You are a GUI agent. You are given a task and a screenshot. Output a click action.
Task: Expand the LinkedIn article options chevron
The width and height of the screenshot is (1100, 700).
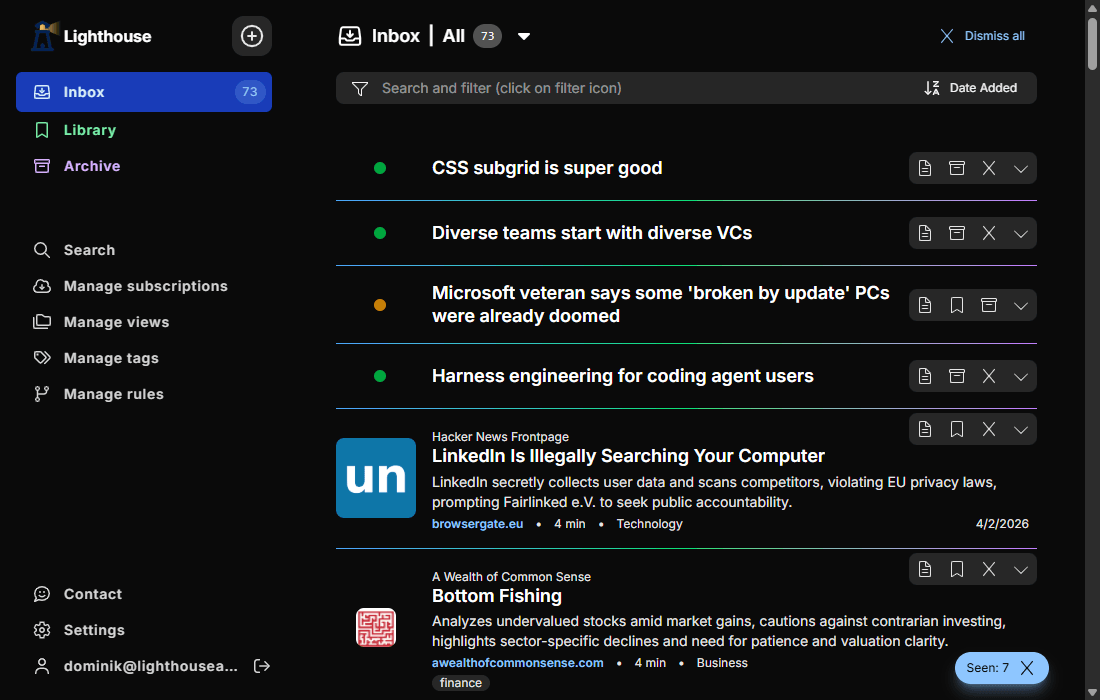click(1021, 429)
